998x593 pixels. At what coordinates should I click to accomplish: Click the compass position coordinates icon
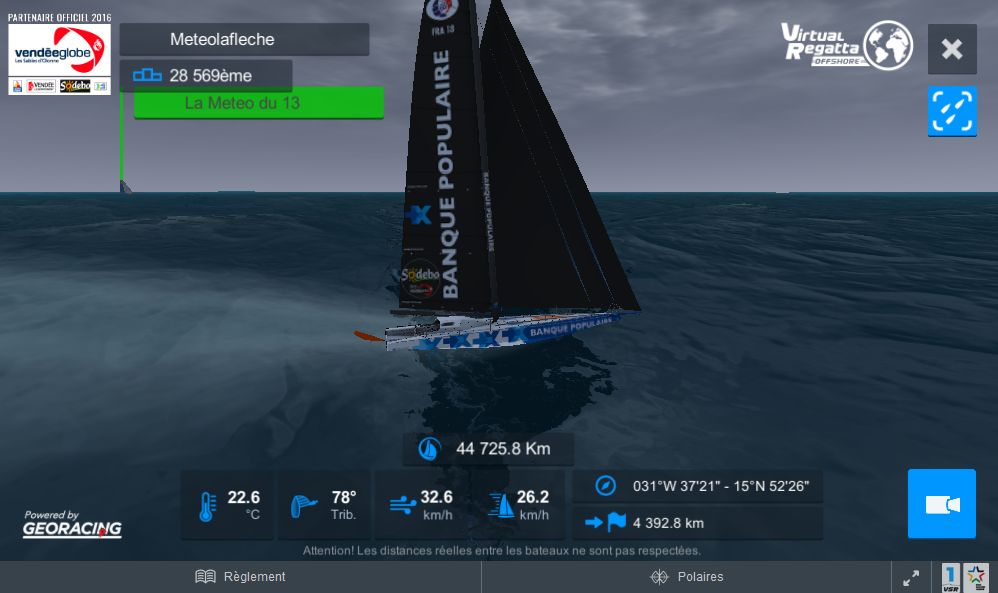click(605, 485)
